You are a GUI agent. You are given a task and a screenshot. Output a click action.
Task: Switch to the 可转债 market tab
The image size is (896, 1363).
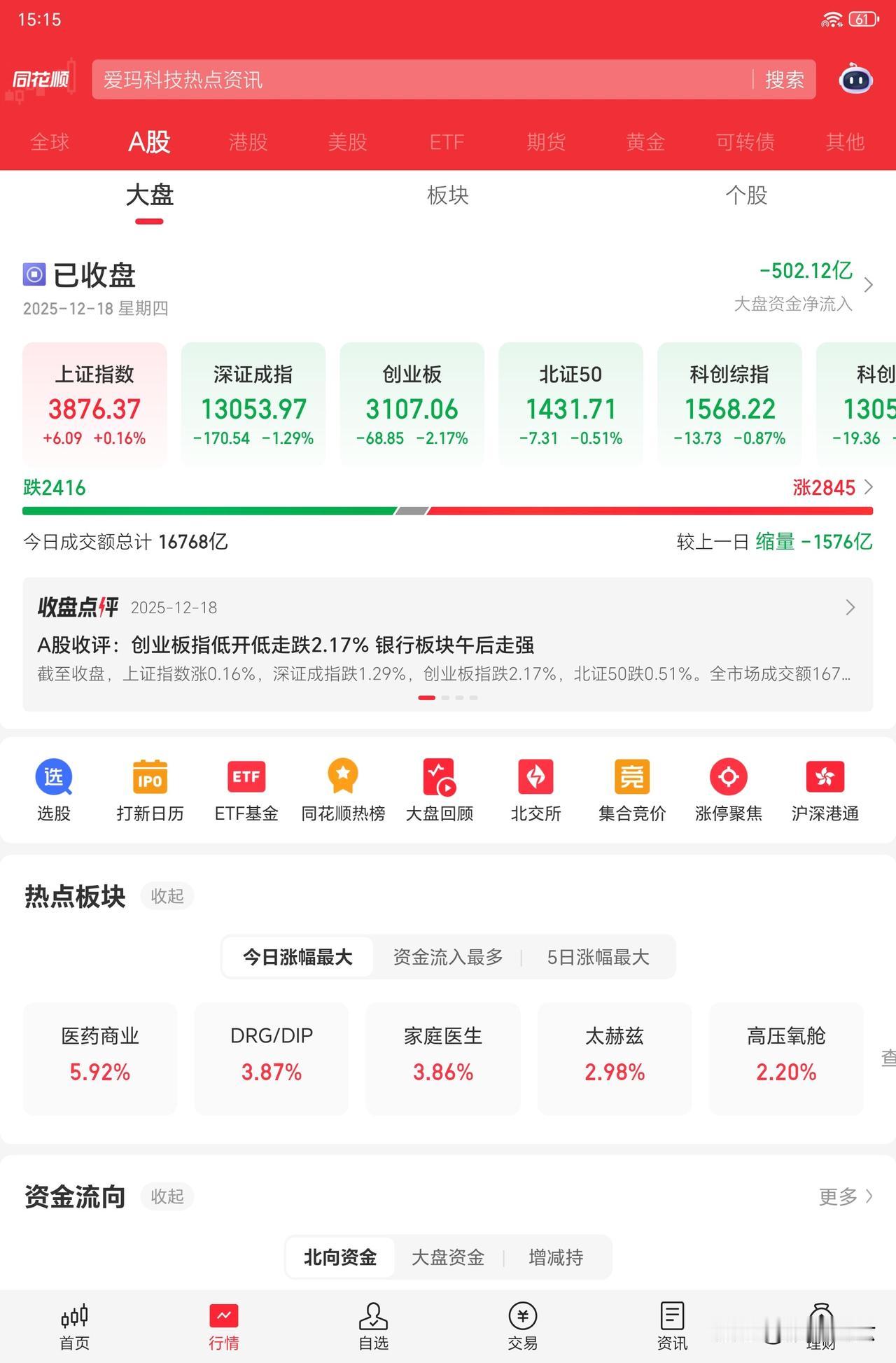tap(745, 142)
